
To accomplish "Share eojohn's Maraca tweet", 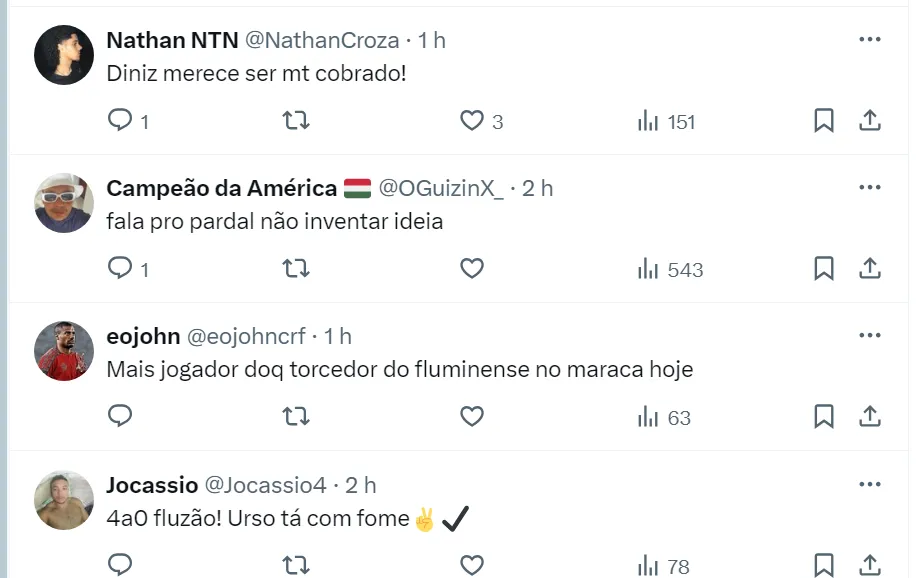I will pos(870,416).
